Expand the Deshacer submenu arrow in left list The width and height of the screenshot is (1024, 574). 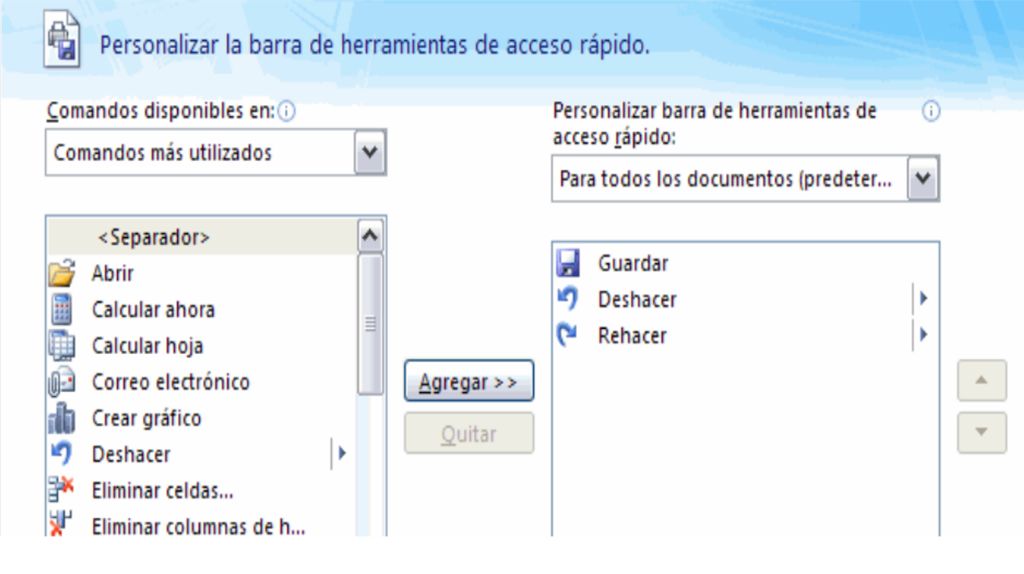(x=341, y=454)
